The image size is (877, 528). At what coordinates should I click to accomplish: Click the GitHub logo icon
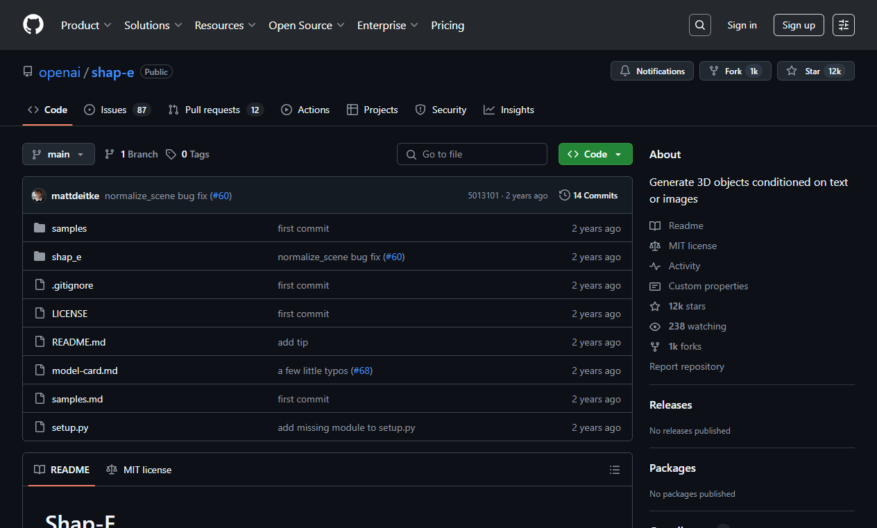pos(33,25)
